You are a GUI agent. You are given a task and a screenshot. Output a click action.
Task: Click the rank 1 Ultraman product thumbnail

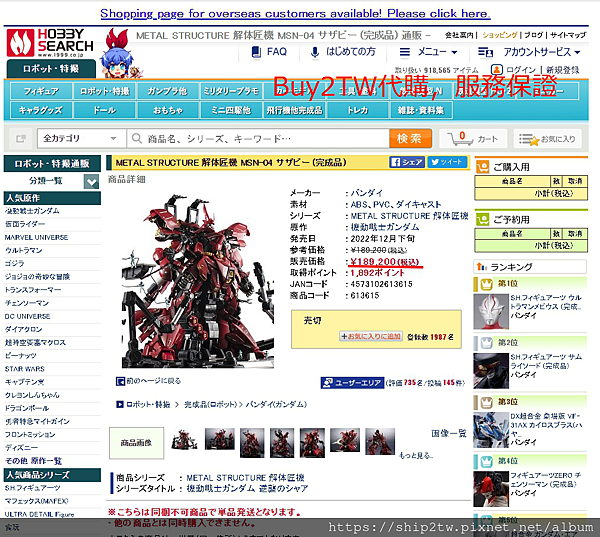(x=491, y=312)
